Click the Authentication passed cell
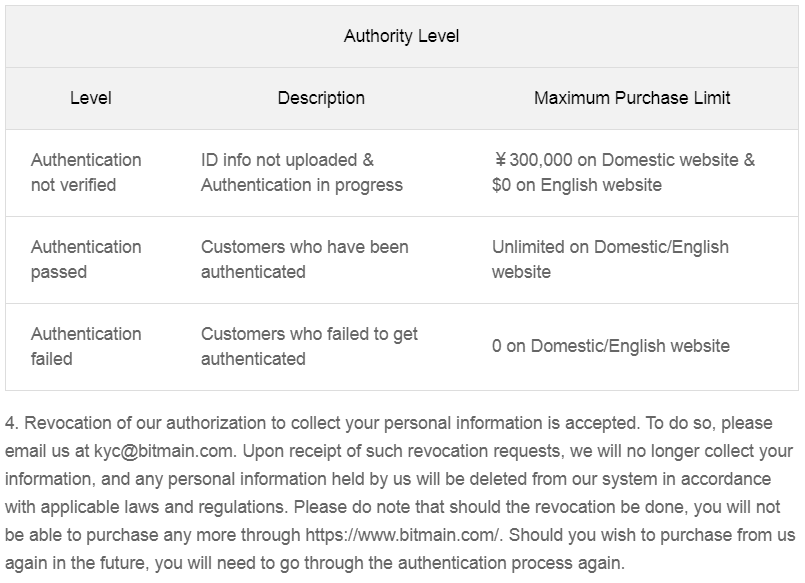Image resolution: width=805 pixels, height=583 pixels. [86, 259]
